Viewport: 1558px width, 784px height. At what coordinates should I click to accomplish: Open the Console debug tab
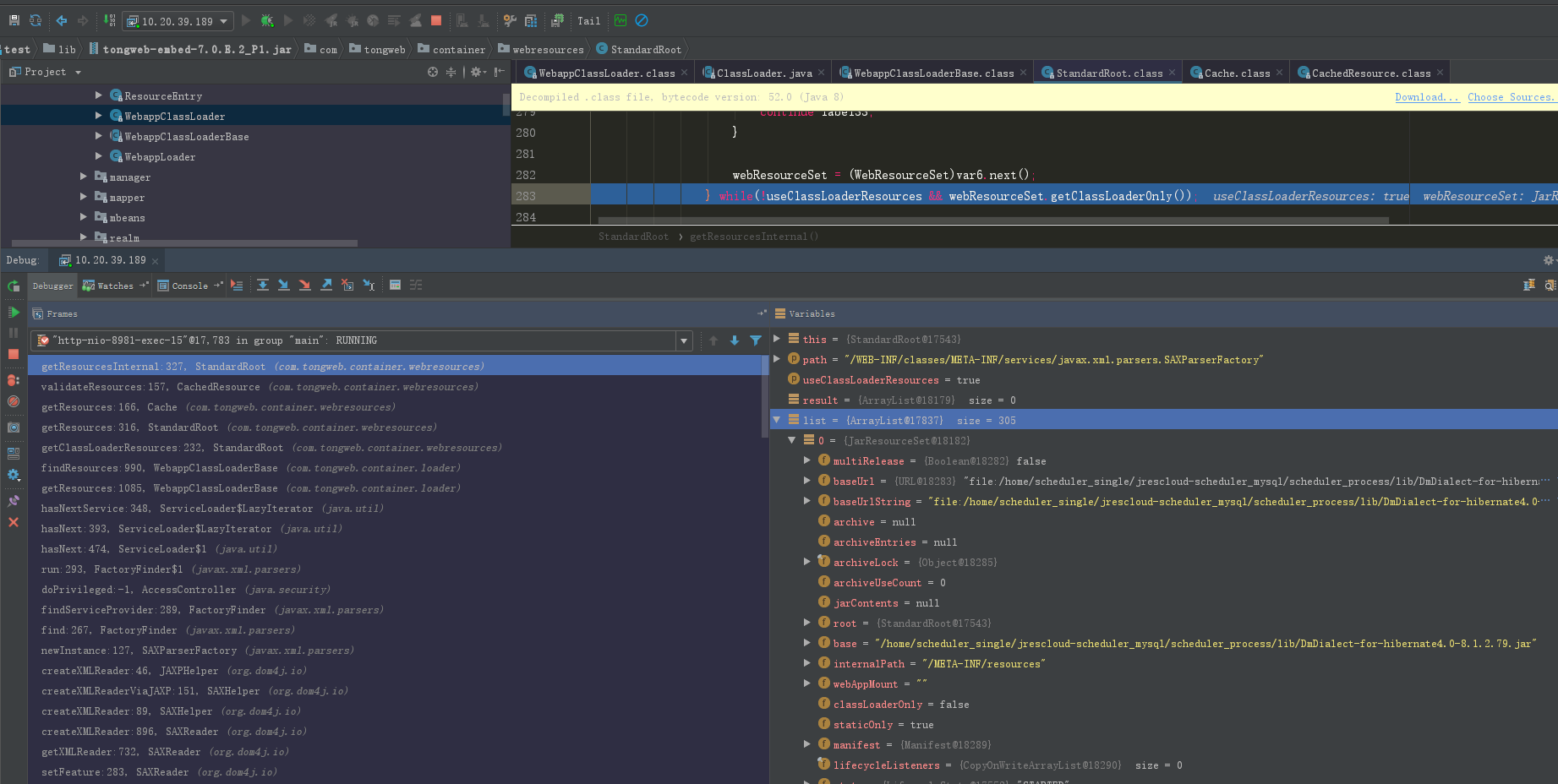coord(190,286)
